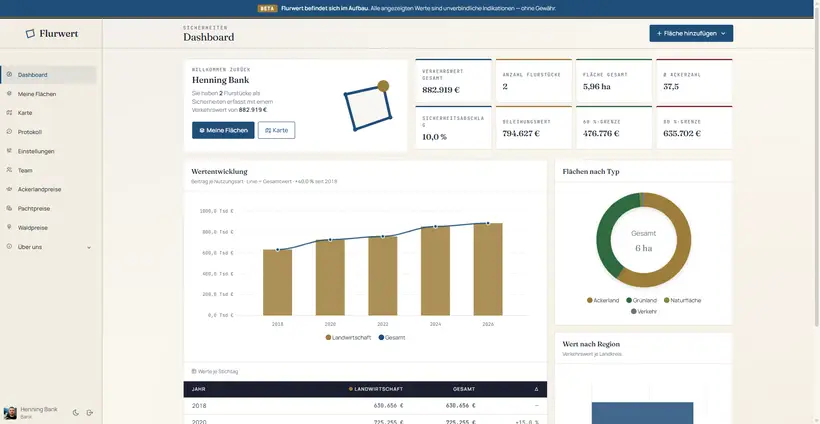Click the outlined Karte button
This screenshot has height=424, width=820.
(276, 130)
